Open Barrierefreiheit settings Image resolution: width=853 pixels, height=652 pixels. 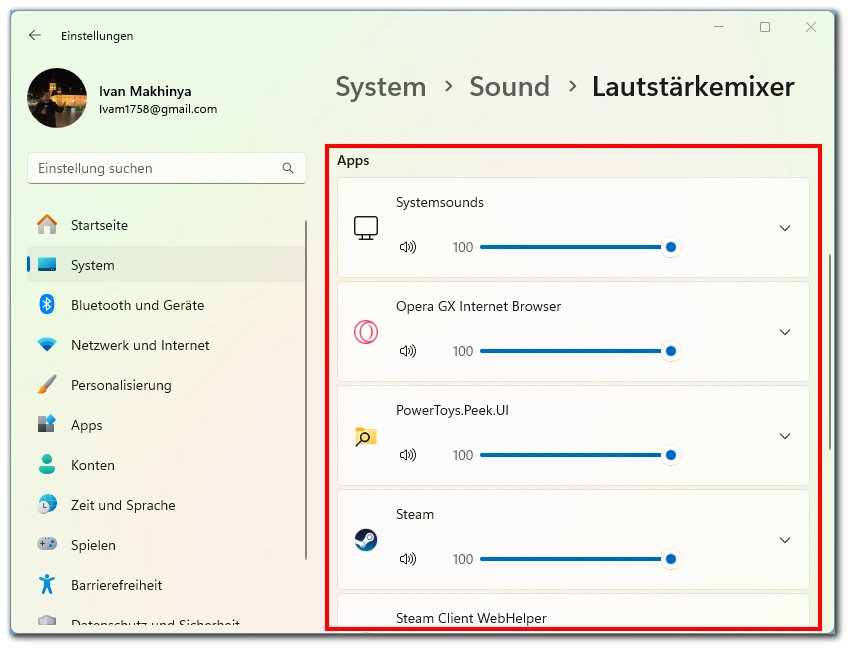(x=166, y=585)
